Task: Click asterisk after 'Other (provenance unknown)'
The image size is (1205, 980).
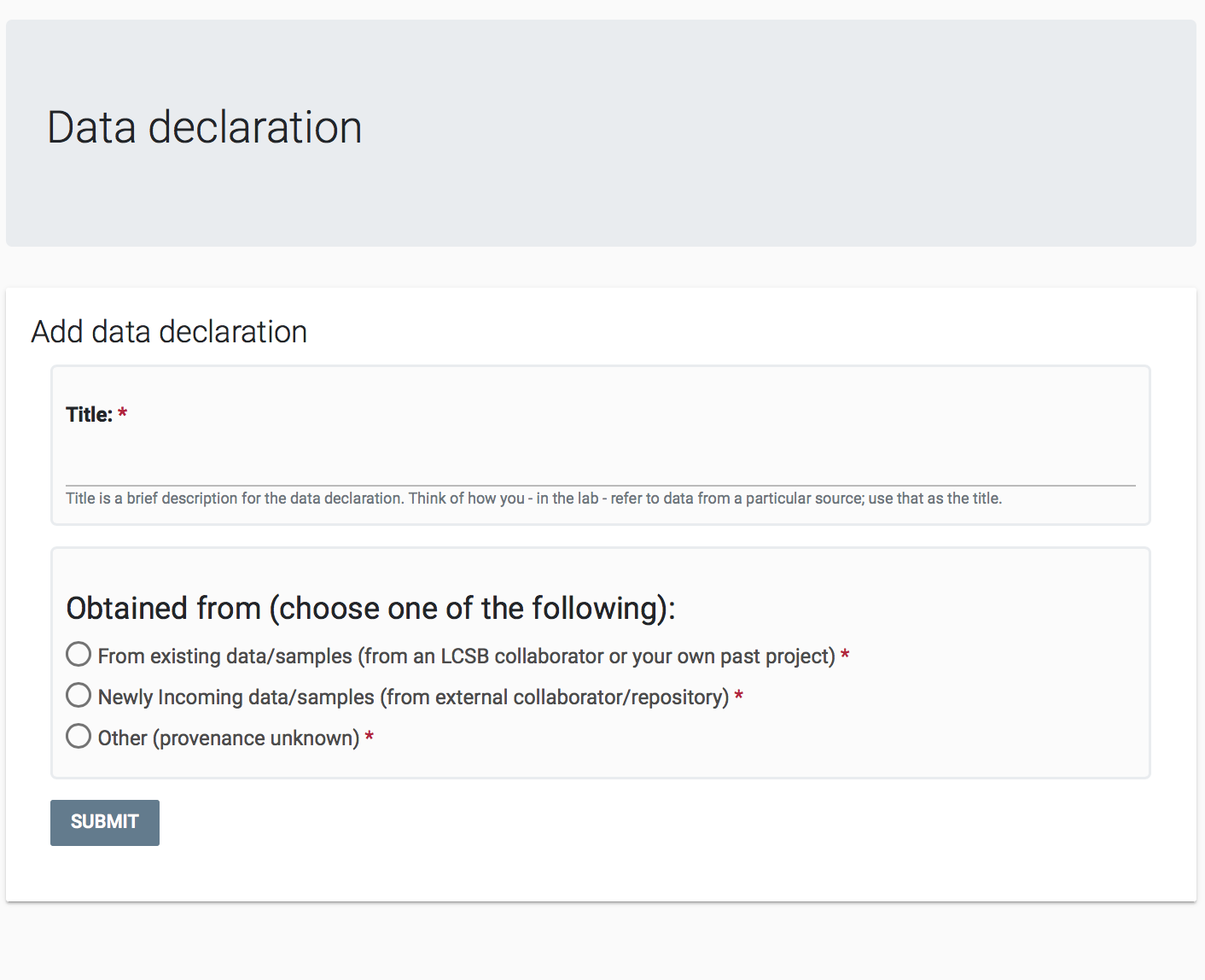Action: point(370,737)
